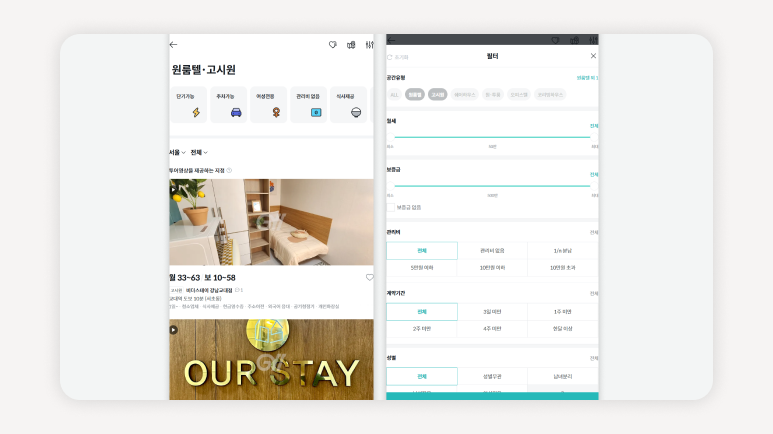Toggle 오피스텔 space type chip

(x=519, y=95)
